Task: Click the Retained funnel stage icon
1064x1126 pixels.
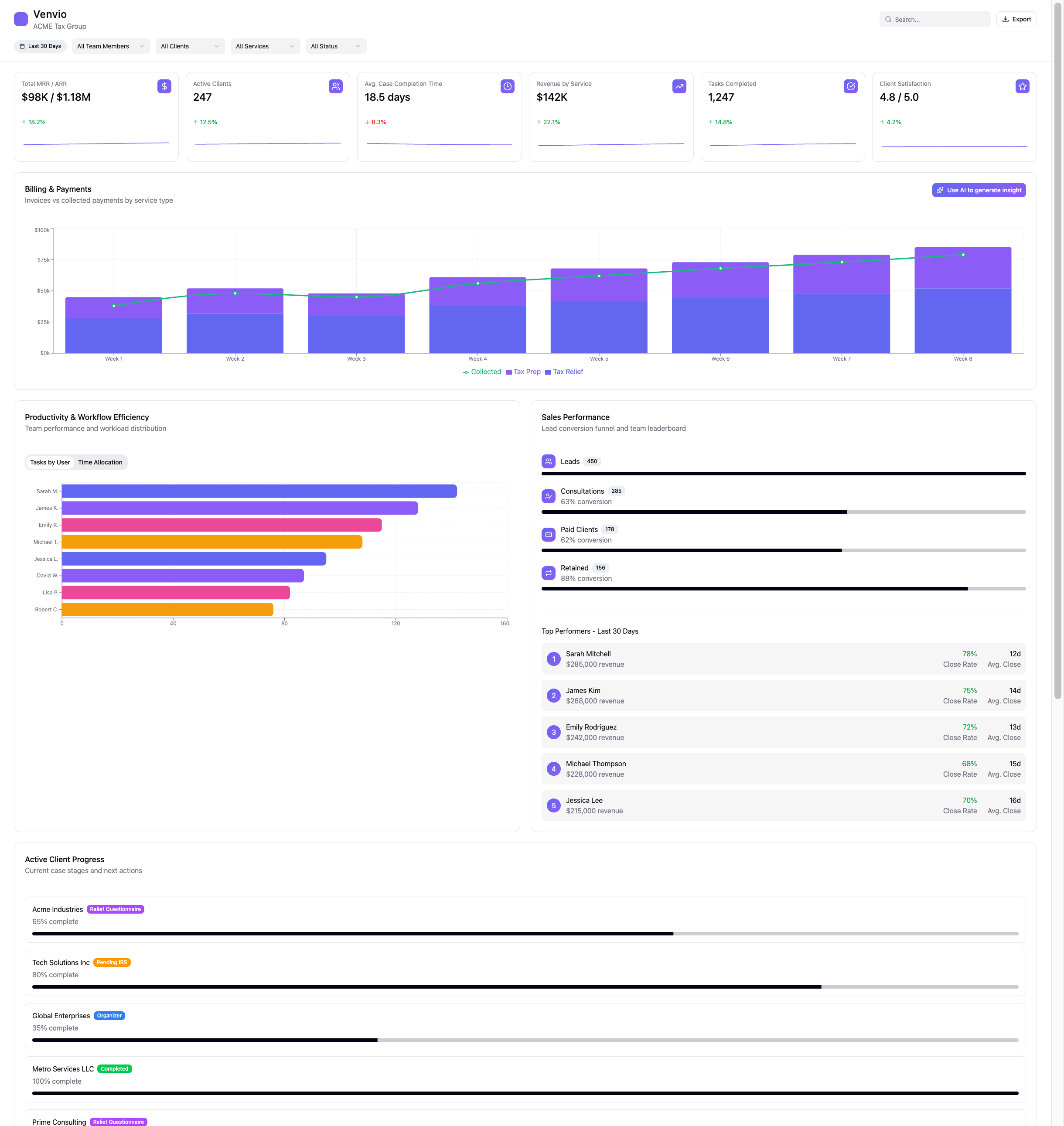Action: point(548,573)
